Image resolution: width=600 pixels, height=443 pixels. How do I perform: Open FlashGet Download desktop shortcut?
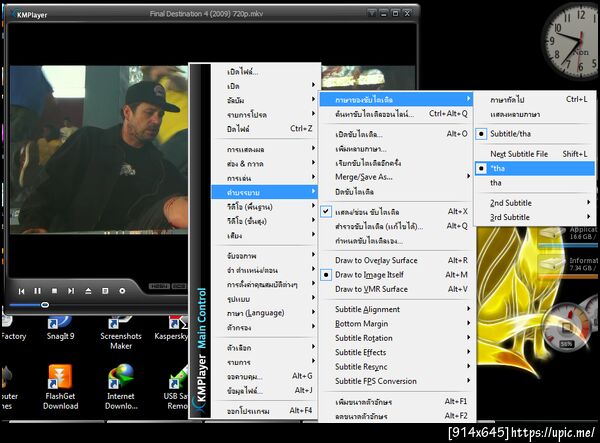coord(60,387)
